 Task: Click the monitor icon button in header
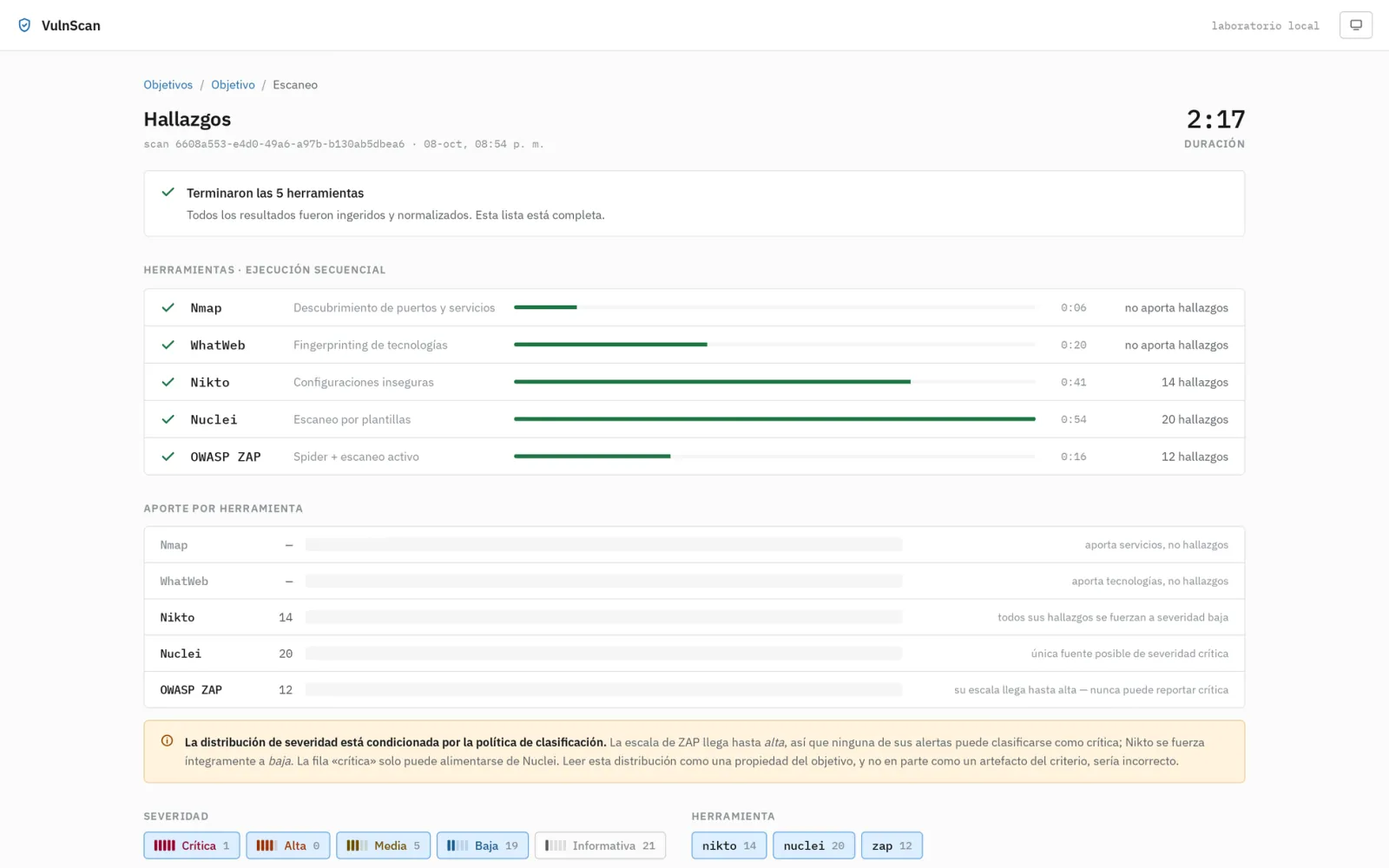click(1355, 25)
